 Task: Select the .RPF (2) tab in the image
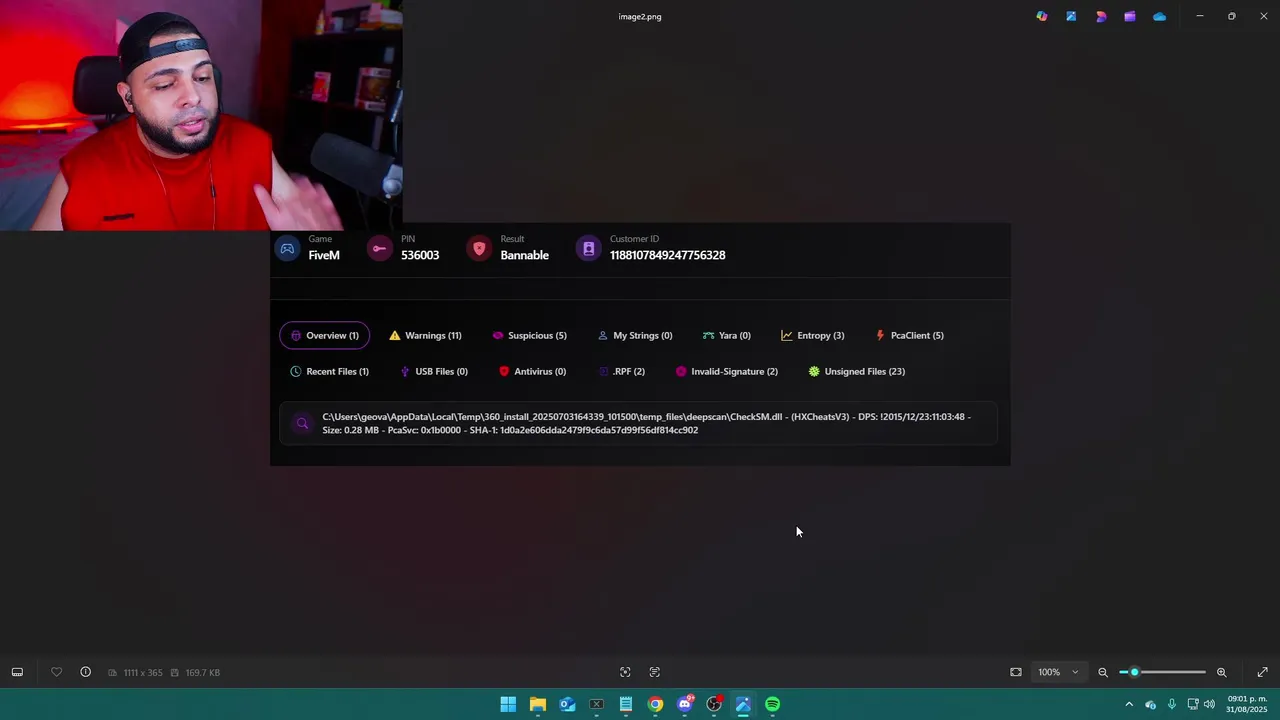[621, 371]
